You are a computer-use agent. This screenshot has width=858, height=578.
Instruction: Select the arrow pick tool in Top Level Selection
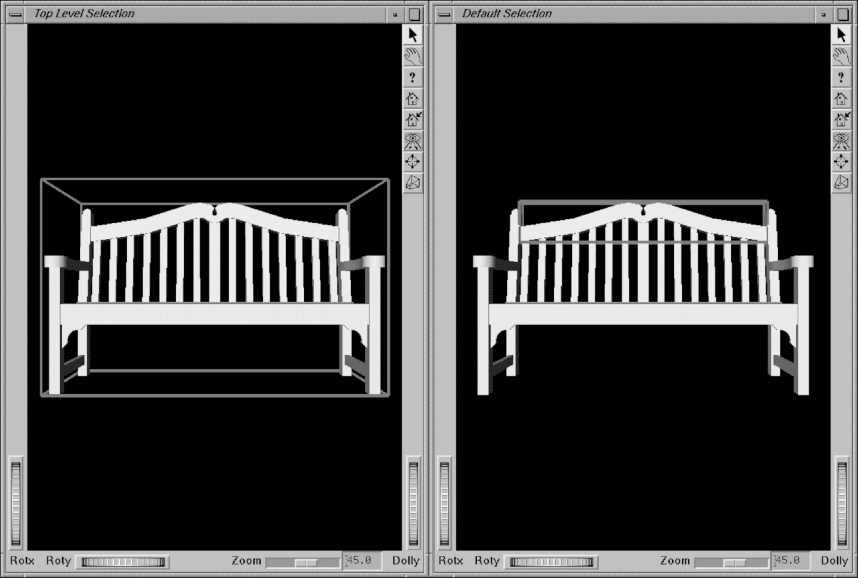pos(413,35)
